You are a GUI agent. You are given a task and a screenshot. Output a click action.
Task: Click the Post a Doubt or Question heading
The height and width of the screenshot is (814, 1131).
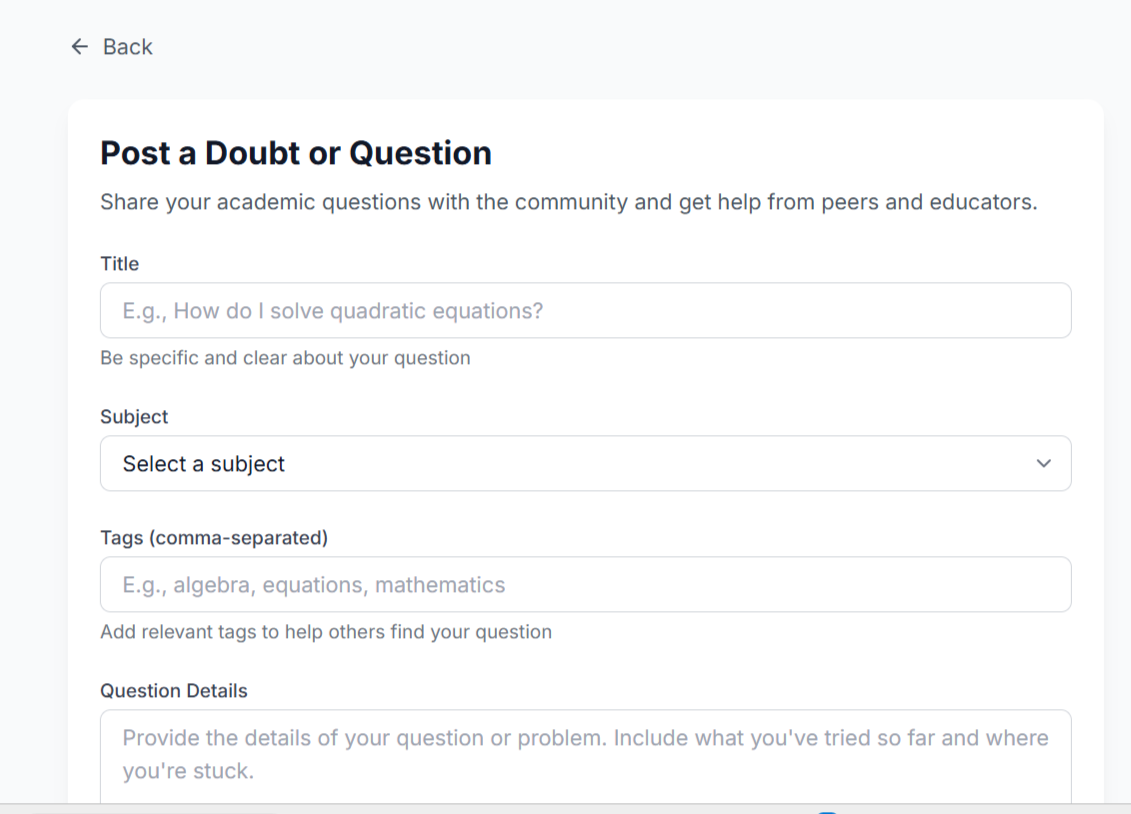click(x=296, y=153)
